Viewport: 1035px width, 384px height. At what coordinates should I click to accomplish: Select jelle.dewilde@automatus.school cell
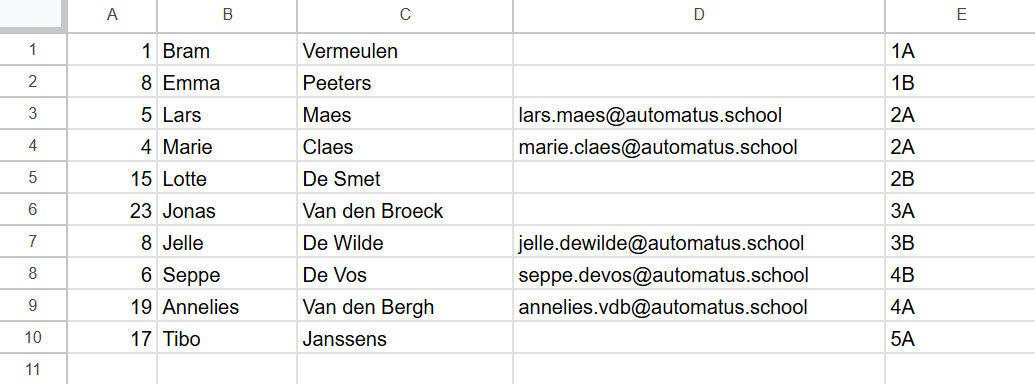pyautogui.click(x=699, y=242)
